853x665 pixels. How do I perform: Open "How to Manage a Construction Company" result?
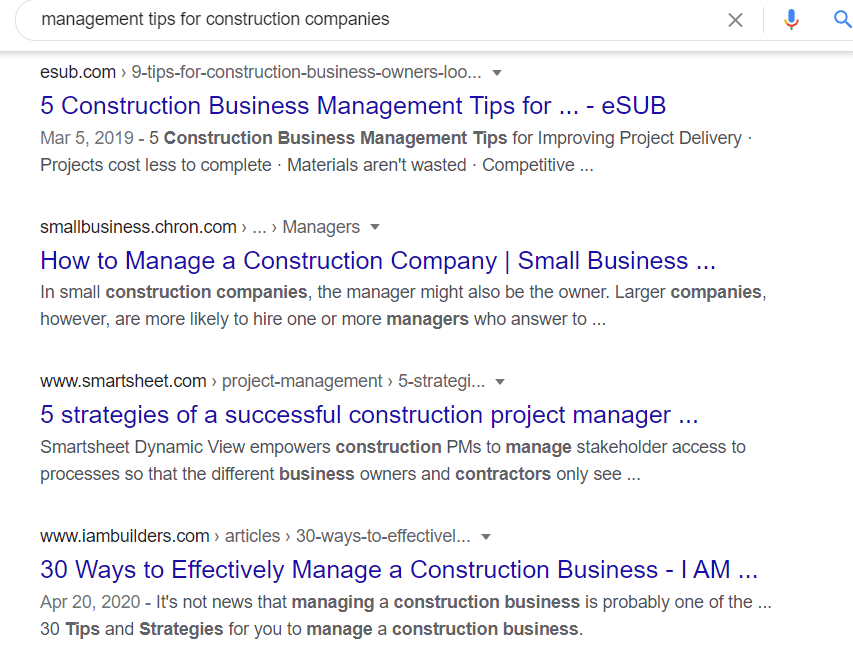[x=378, y=261]
